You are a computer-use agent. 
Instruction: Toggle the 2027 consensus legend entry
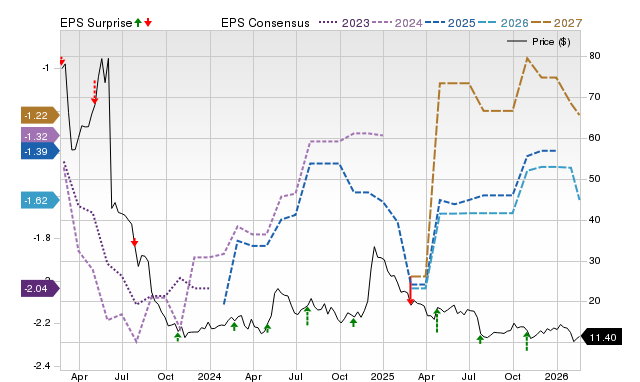(556, 23)
